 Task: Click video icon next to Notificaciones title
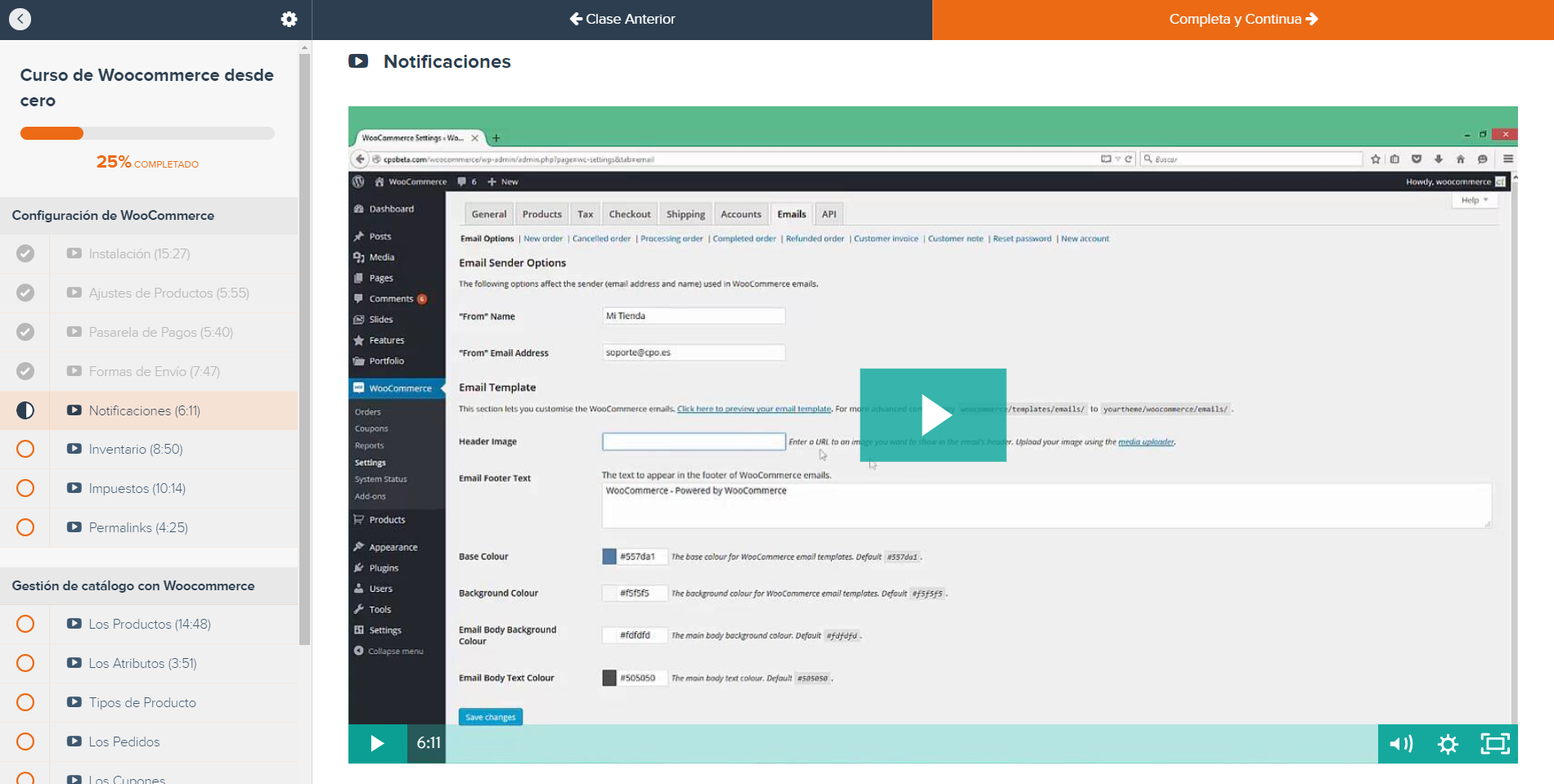358,61
